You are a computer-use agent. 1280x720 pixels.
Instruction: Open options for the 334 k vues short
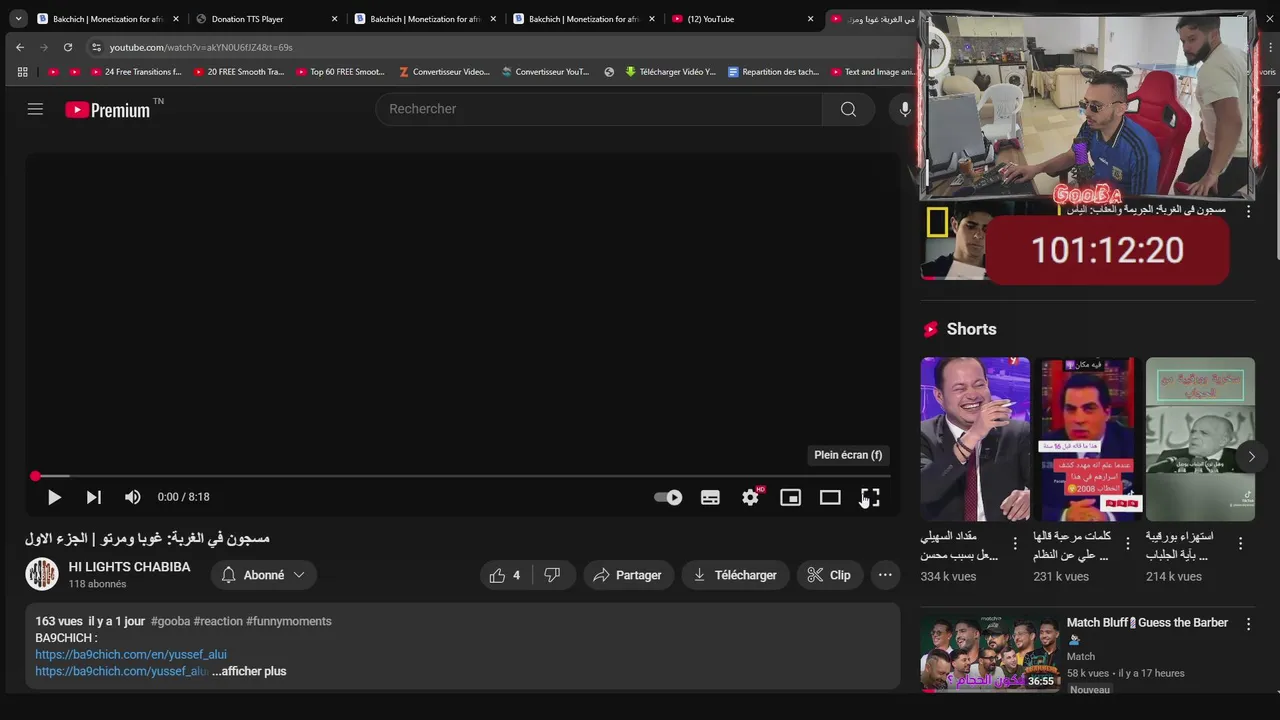[1015, 544]
